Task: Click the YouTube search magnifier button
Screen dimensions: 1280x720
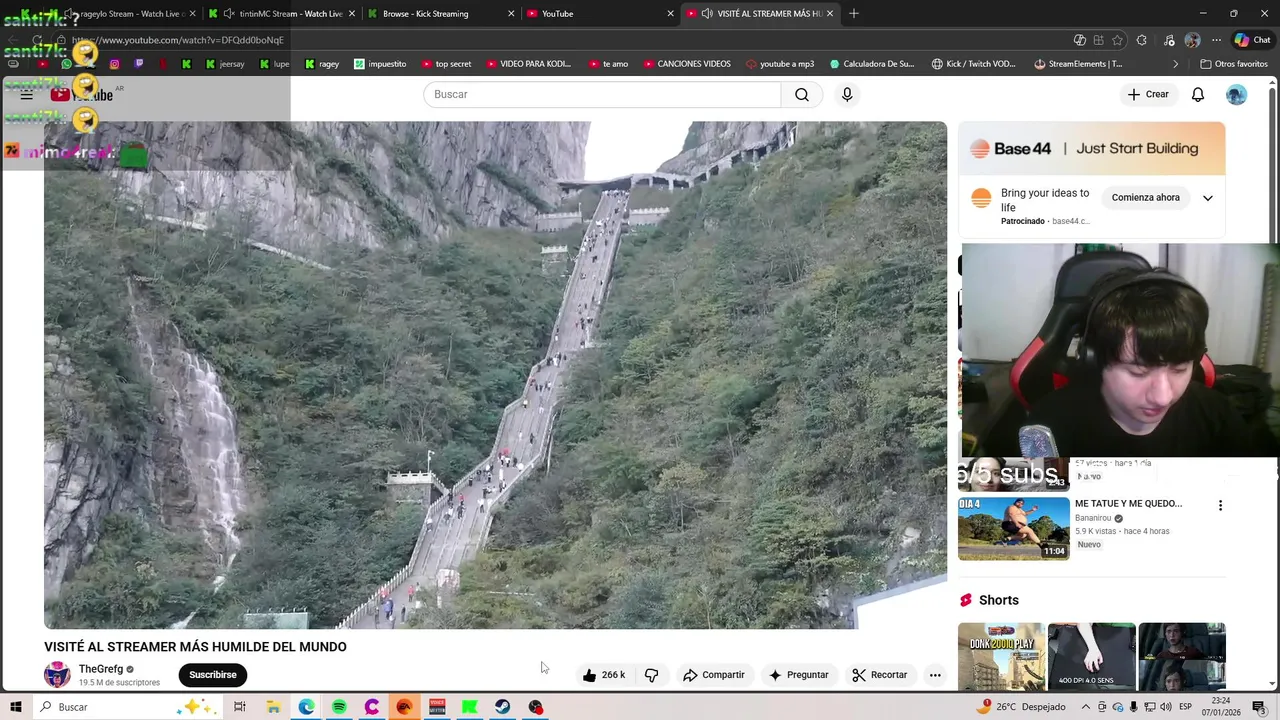Action: [x=802, y=94]
